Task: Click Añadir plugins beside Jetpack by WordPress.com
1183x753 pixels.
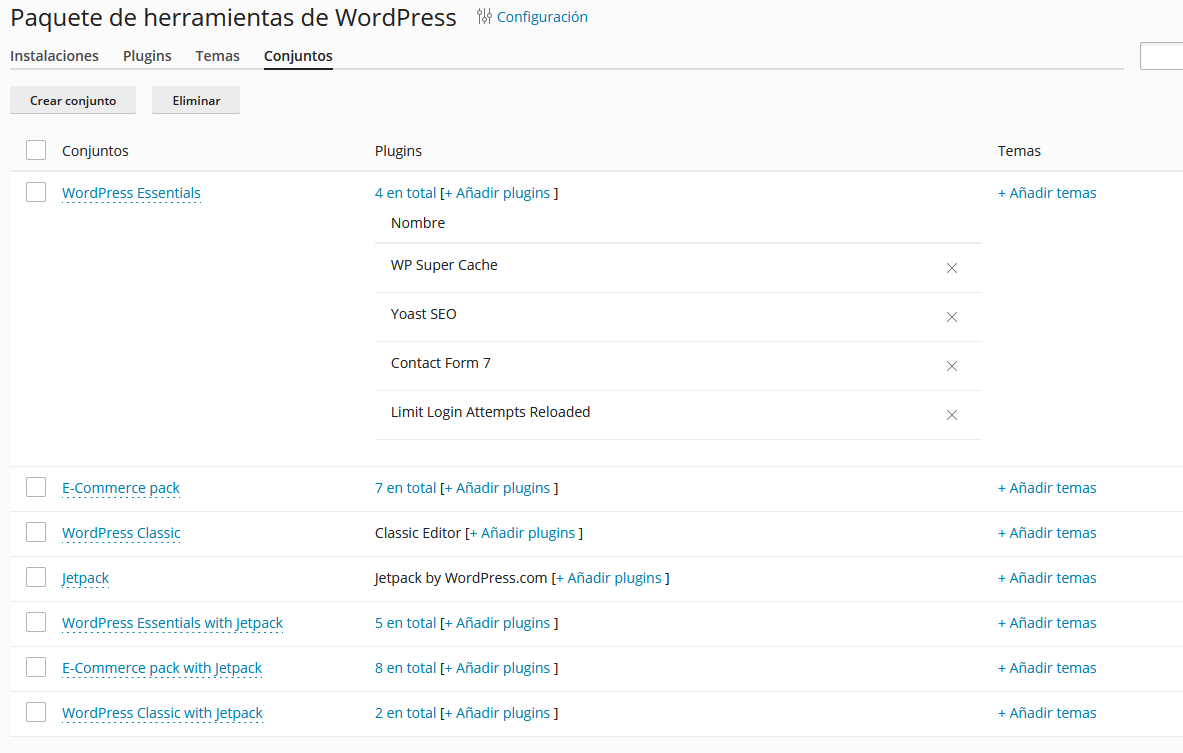Action: (609, 578)
